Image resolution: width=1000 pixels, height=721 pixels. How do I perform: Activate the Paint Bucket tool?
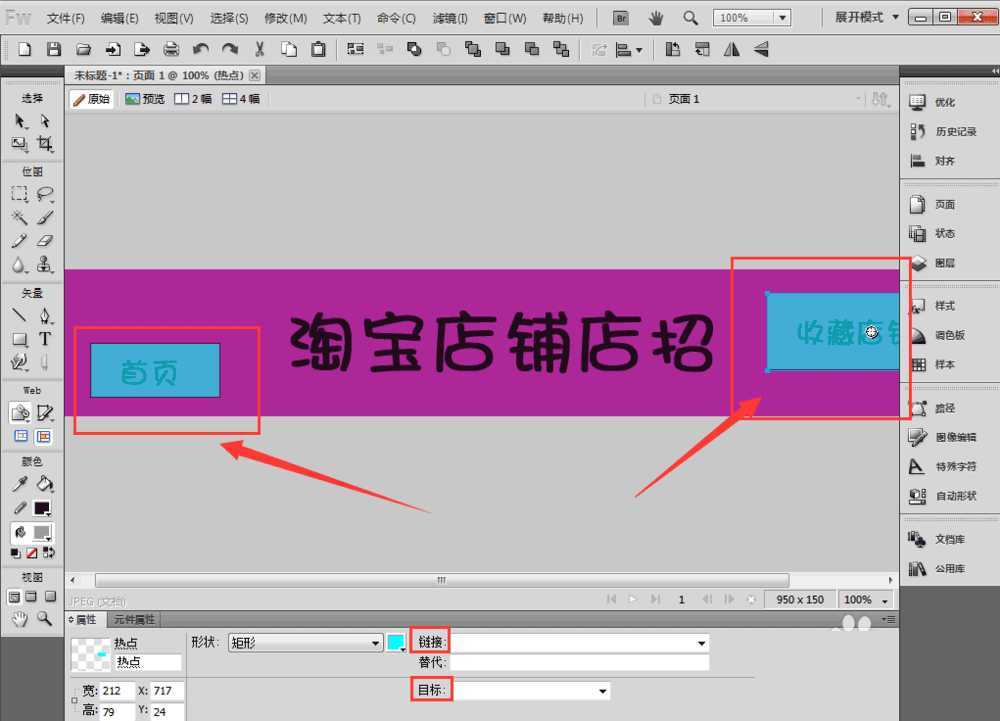coord(45,484)
